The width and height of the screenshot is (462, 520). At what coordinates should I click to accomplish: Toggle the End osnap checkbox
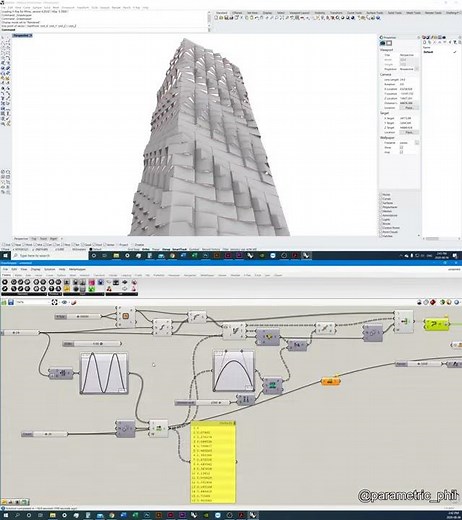[x=4, y=245]
